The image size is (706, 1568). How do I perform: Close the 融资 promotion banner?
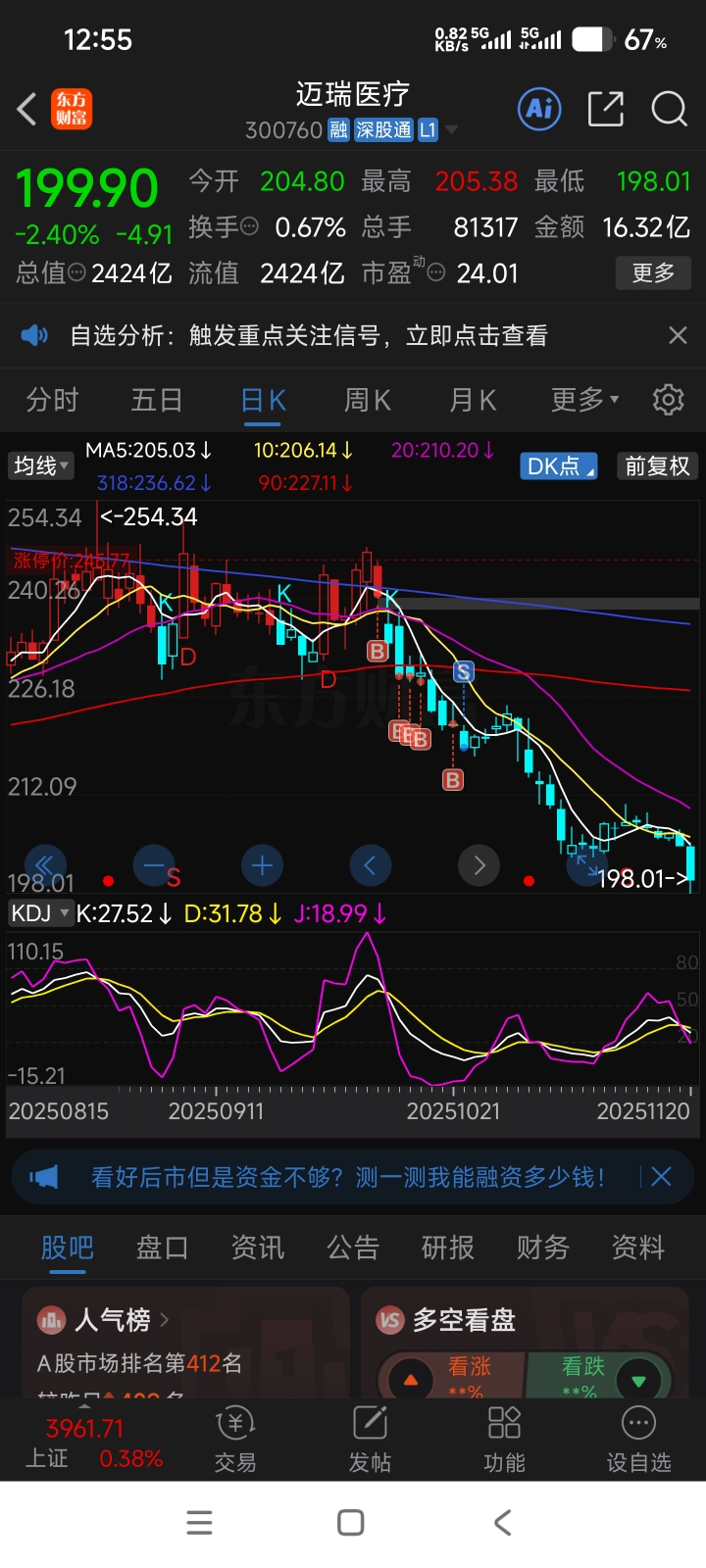pos(662,1176)
